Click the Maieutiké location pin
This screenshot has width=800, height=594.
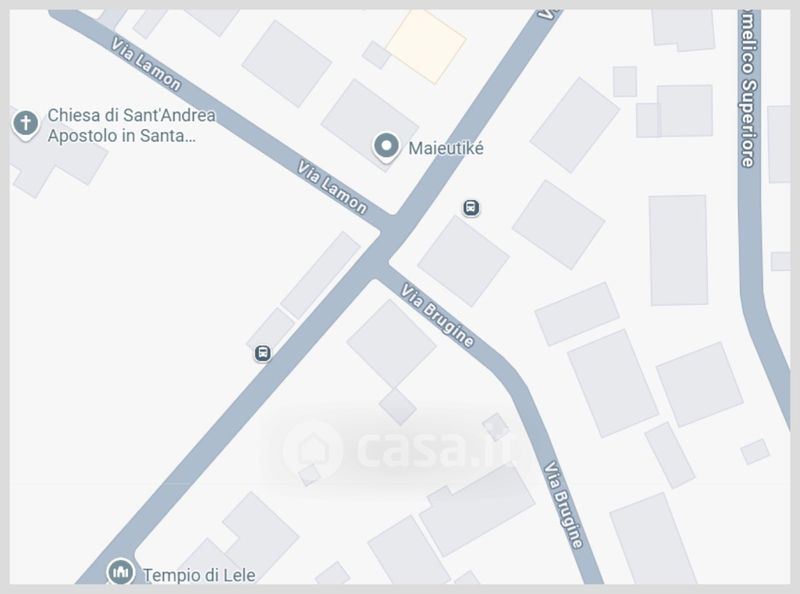click(x=386, y=147)
